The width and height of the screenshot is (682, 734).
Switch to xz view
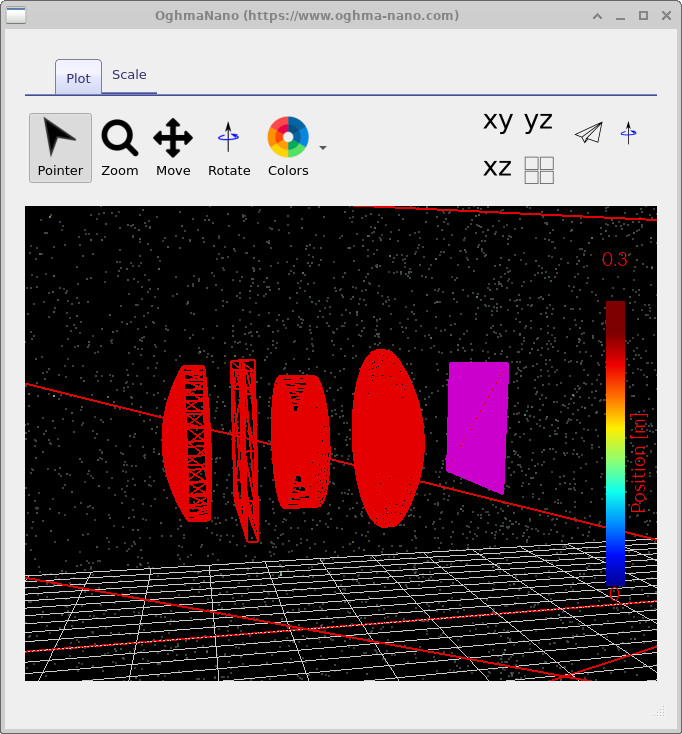pyautogui.click(x=497, y=168)
